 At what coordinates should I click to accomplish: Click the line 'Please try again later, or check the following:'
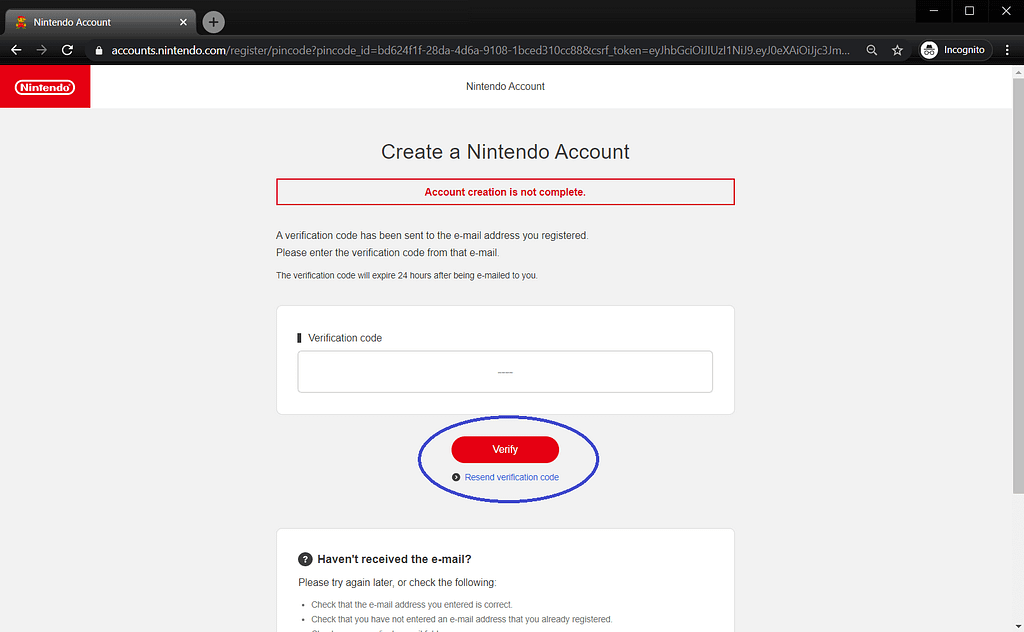point(397,582)
